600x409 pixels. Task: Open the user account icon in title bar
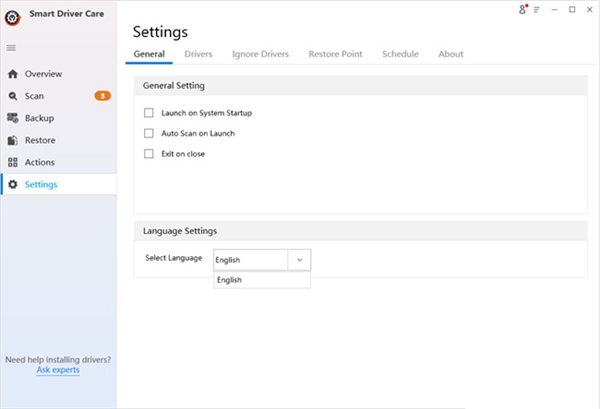(522, 10)
